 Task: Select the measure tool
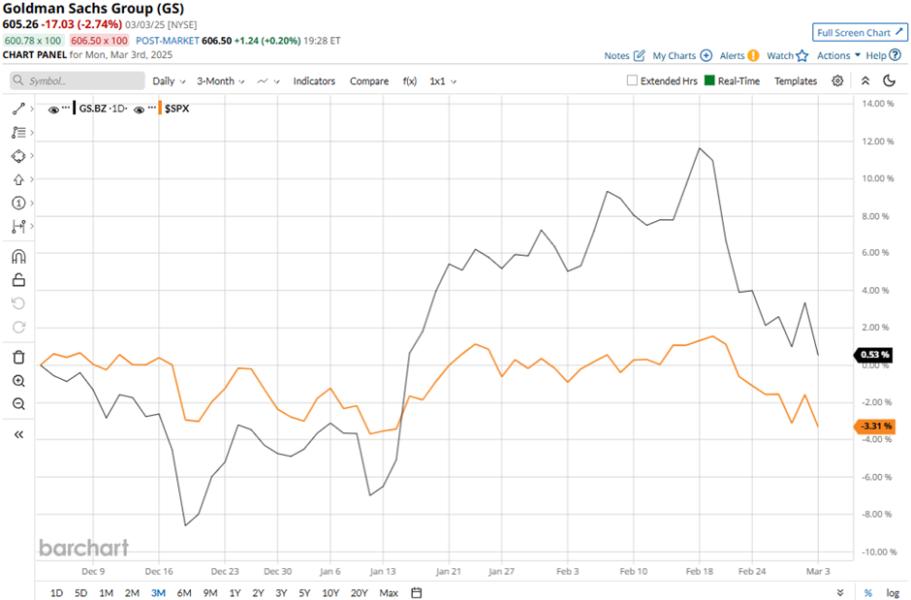pos(19,227)
